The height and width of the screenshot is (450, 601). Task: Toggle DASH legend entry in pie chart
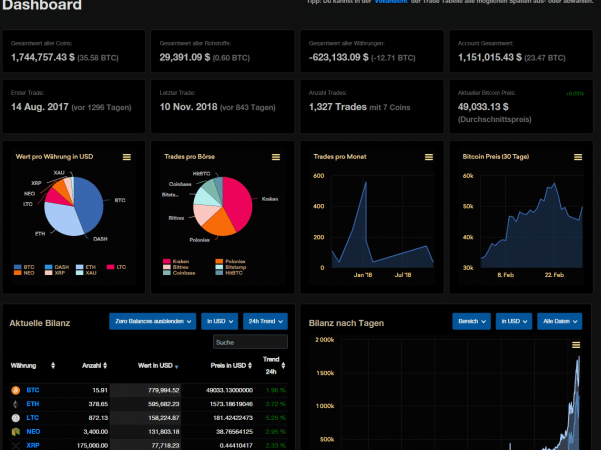pyautogui.click(x=57, y=267)
